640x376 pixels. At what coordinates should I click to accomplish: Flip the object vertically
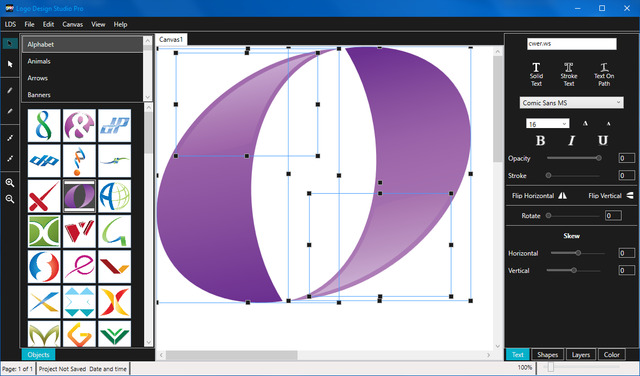tap(611, 196)
